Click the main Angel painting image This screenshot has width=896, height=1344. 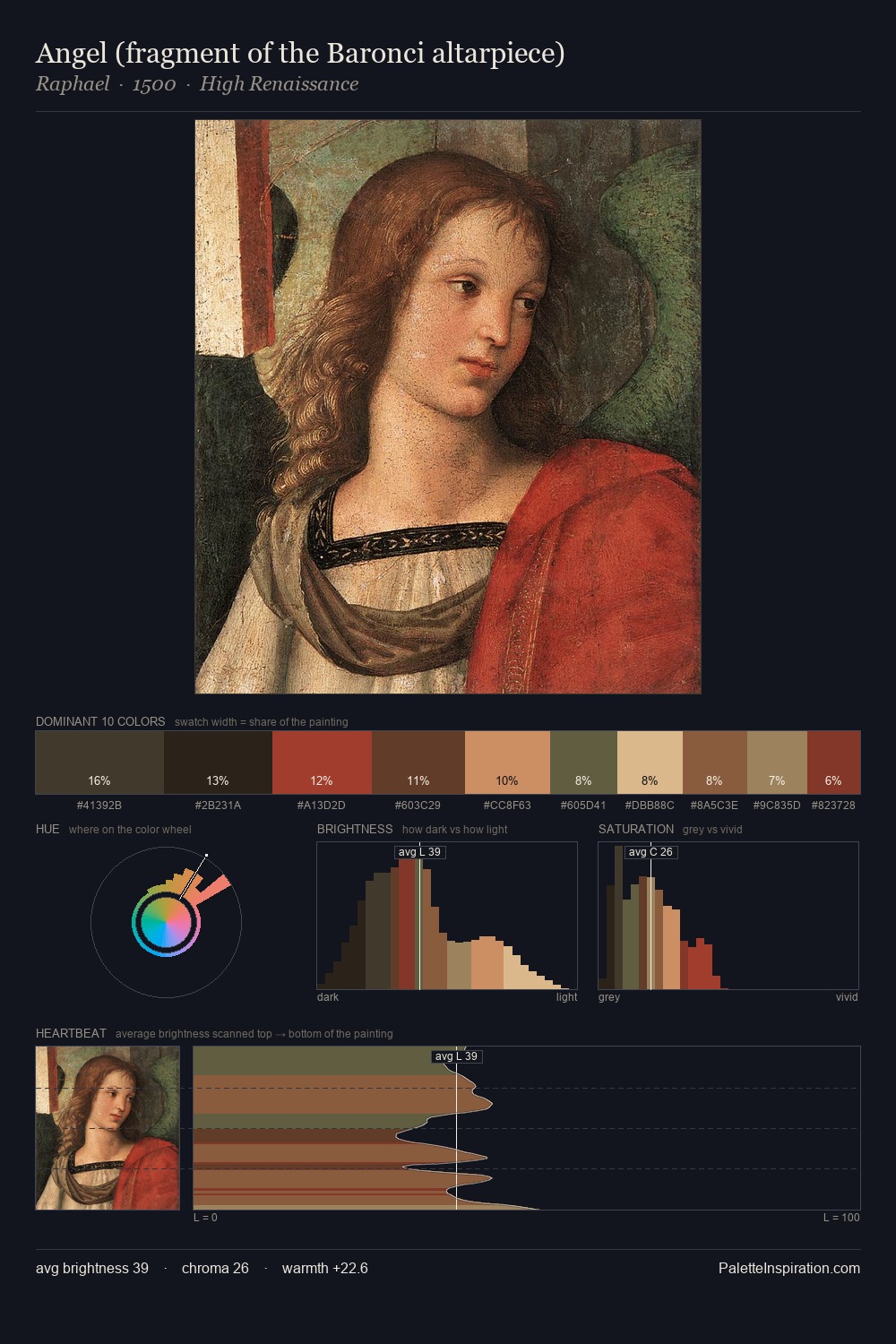[448, 407]
